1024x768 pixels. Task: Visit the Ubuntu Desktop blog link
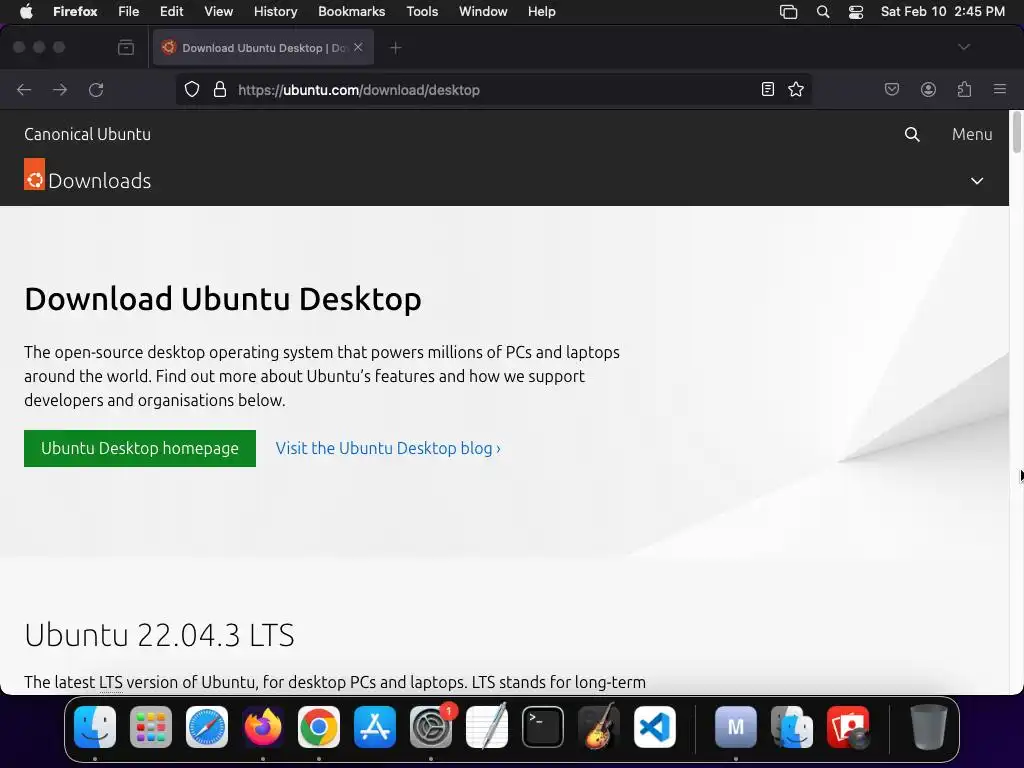tap(388, 448)
